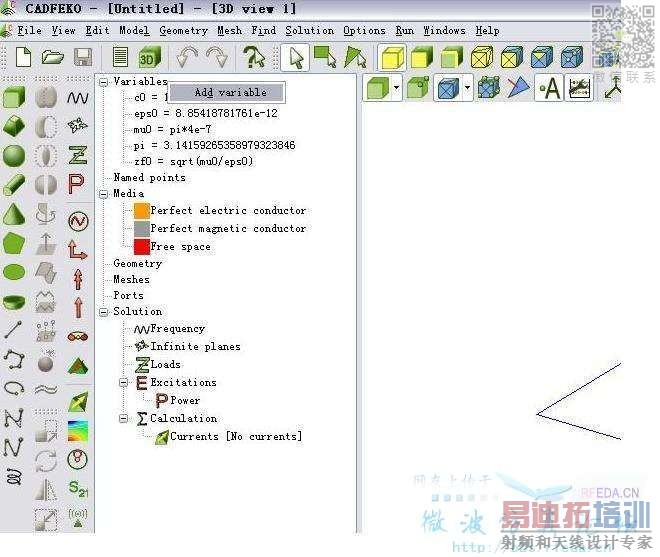Click the green Z loads icon
This screenshot has height=557, width=660.
click(x=78, y=155)
